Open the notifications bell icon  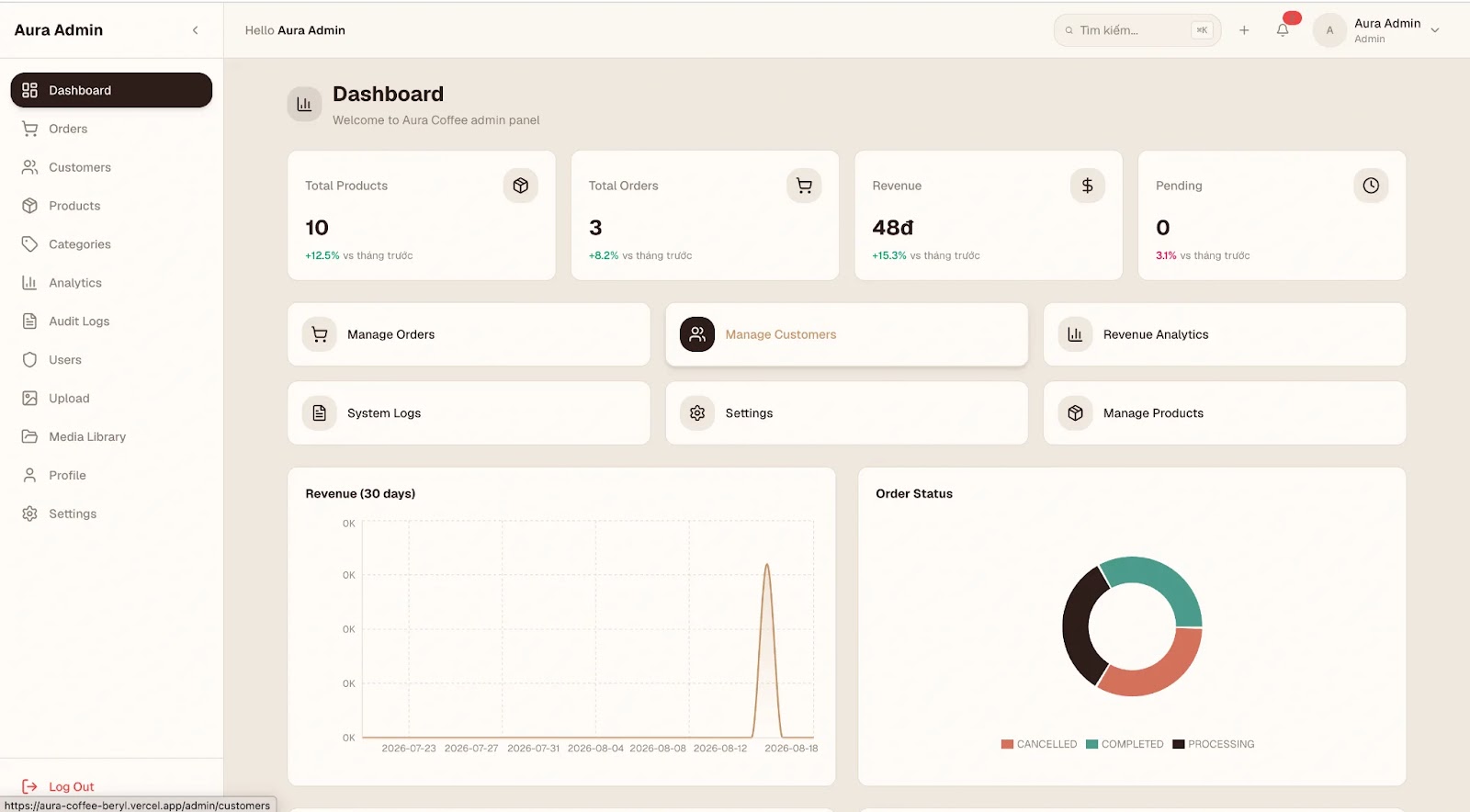(x=1283, y=30)
